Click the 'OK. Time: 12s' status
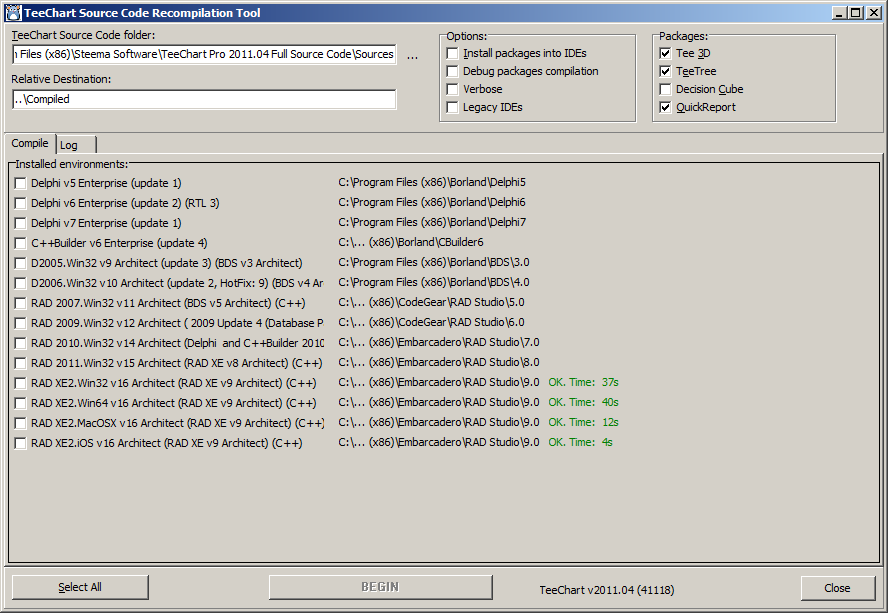This screenshot has width=888, height=613. [x=583, y=422]
